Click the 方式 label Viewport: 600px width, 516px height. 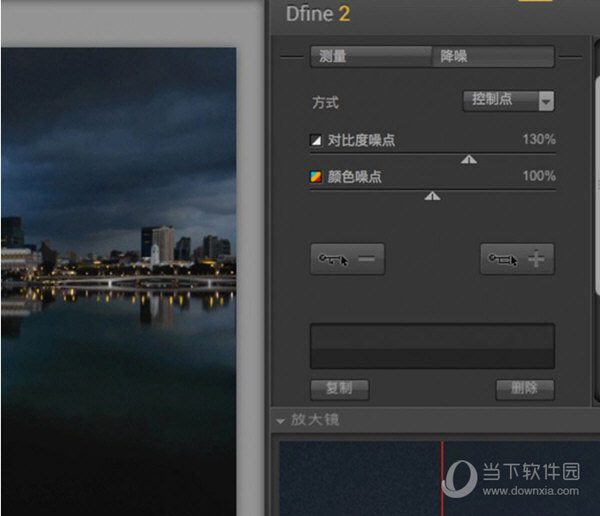325,103
